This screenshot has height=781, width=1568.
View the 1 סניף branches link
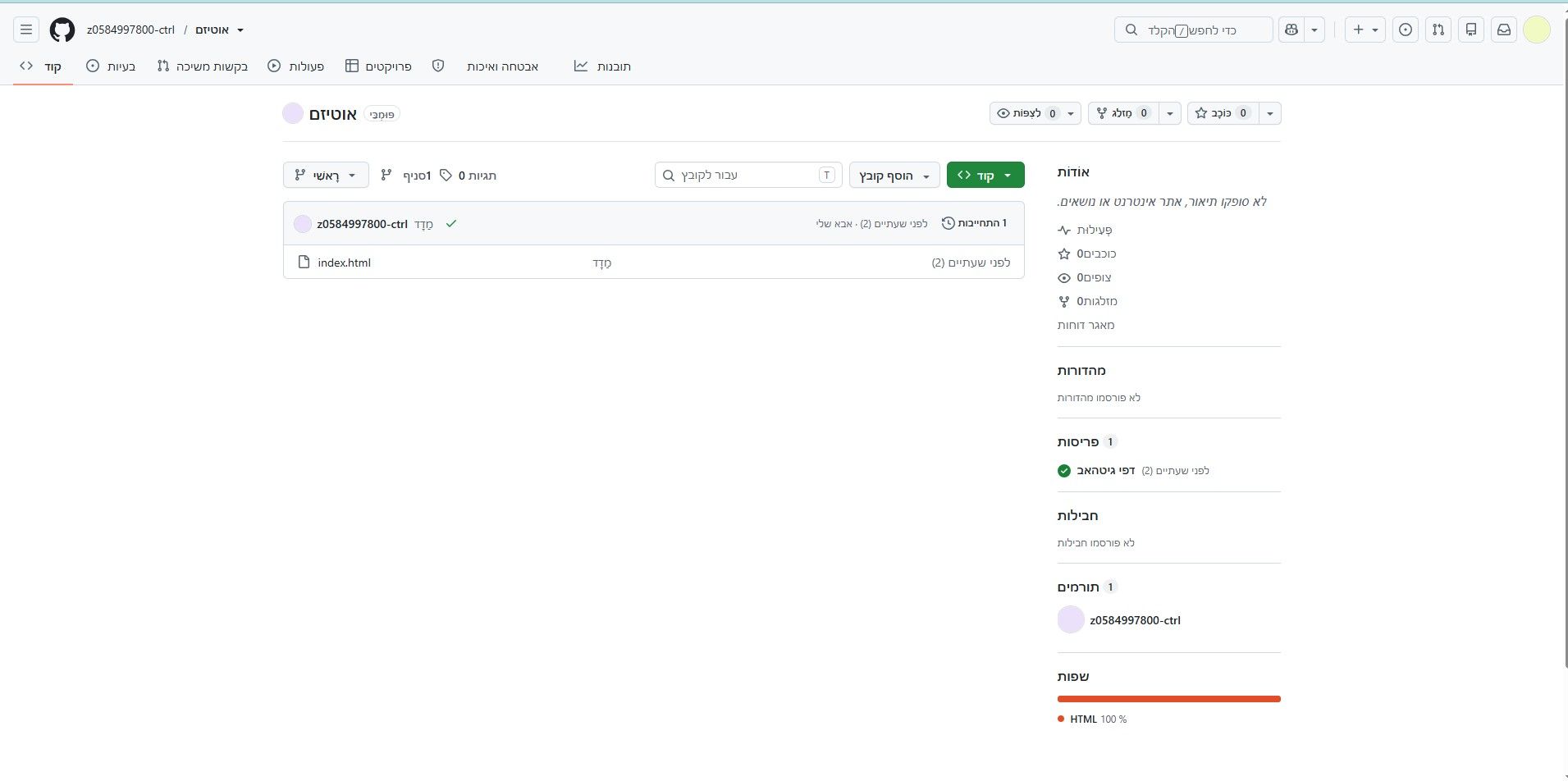tap(406, 175)
